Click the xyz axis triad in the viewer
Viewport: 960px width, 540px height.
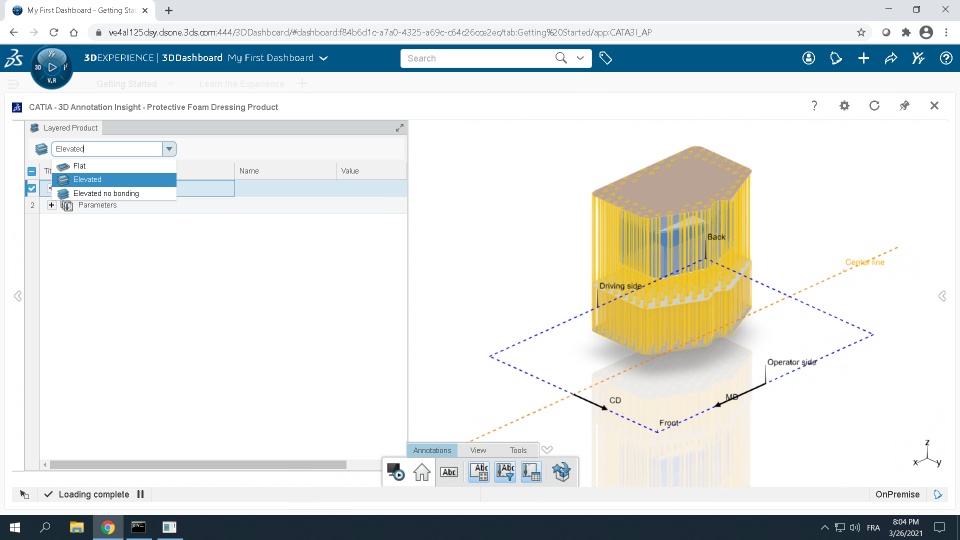(927, 454)
